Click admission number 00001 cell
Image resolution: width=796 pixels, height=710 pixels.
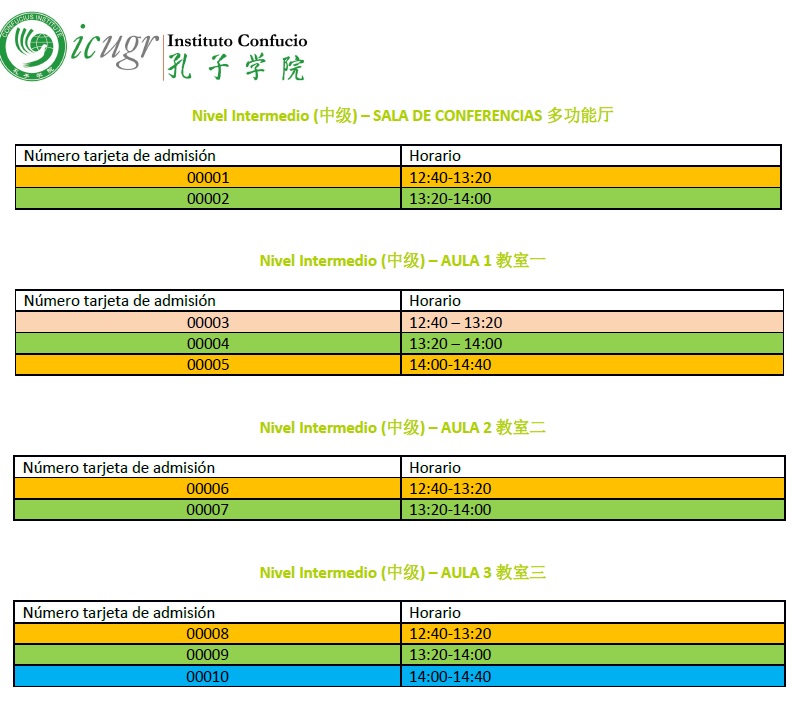[x=208, y=178]
